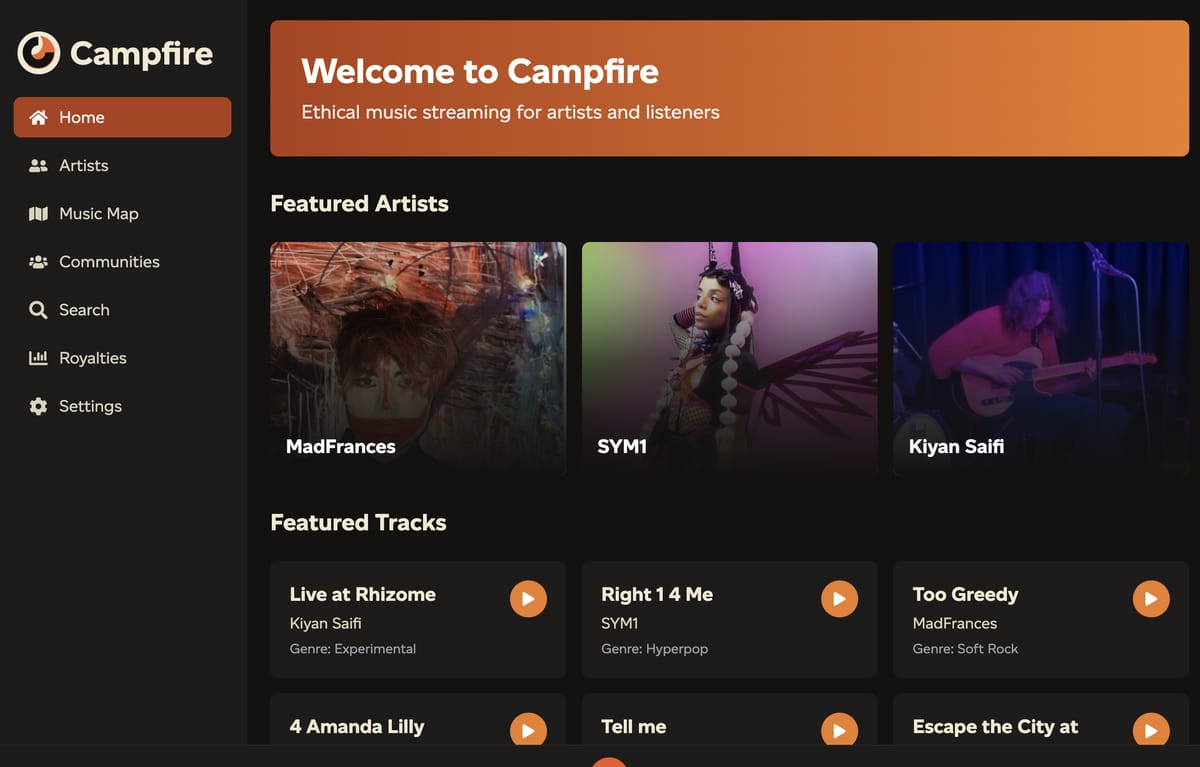Click the Music Map icon

pyautogui.click(x=37, y=213)
